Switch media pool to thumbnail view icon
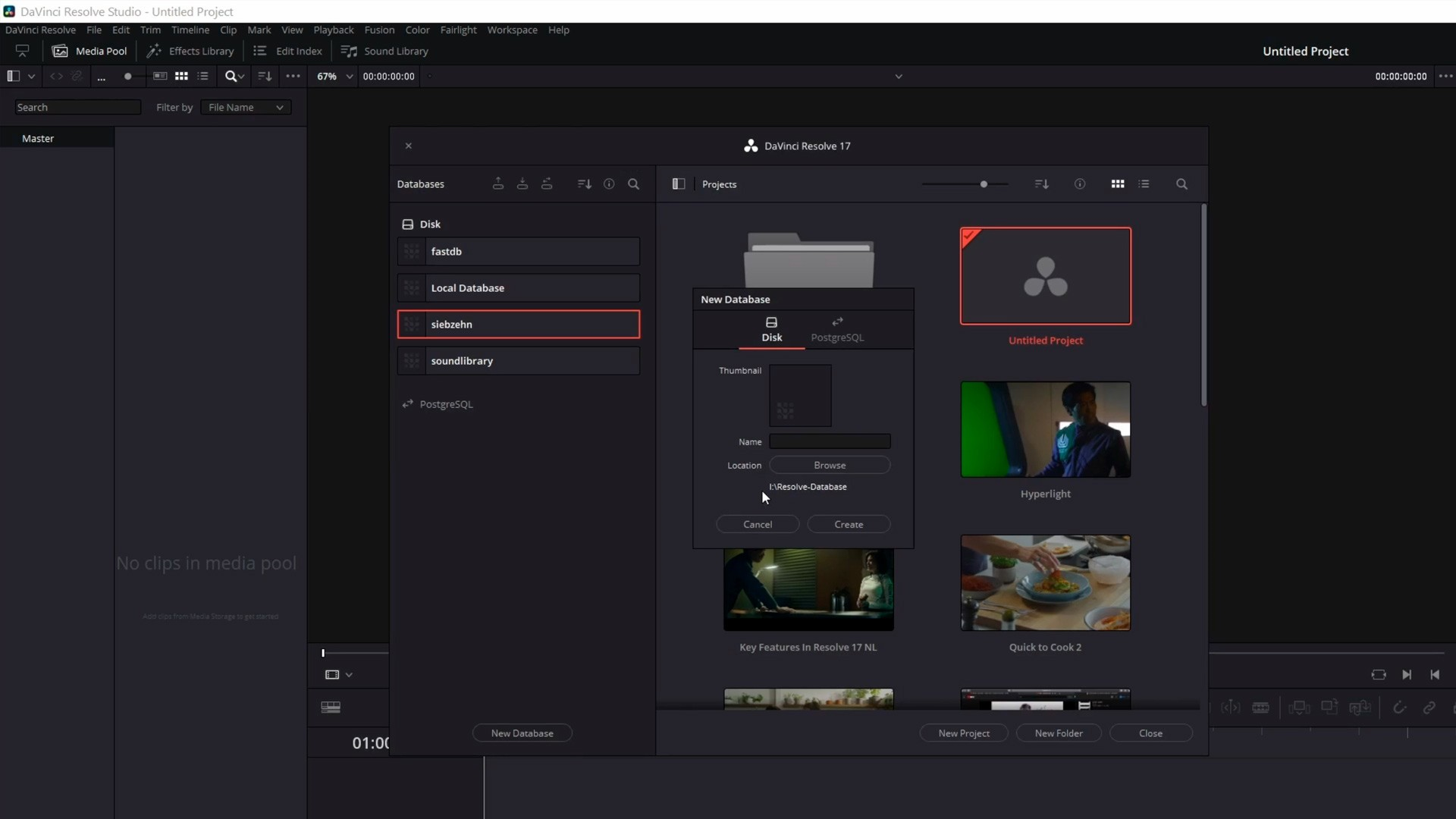1456x819 pixels. click(x=181, y=76)
